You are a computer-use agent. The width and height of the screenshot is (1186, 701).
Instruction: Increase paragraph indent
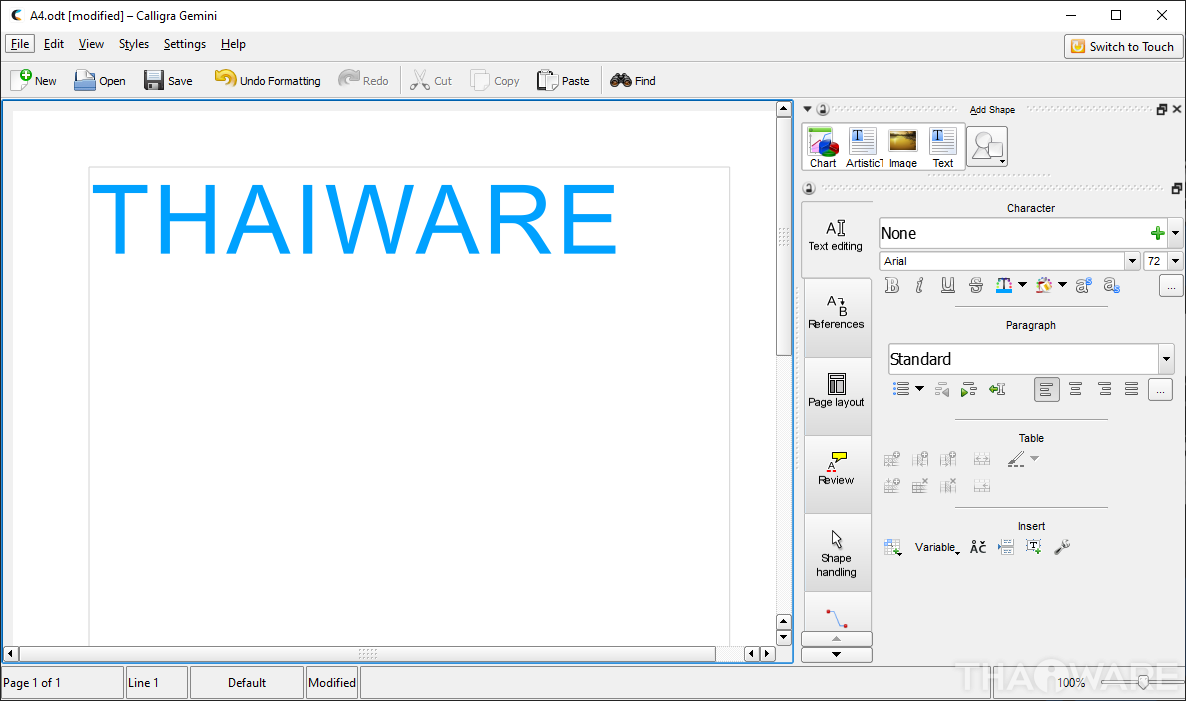click(968, 389)
